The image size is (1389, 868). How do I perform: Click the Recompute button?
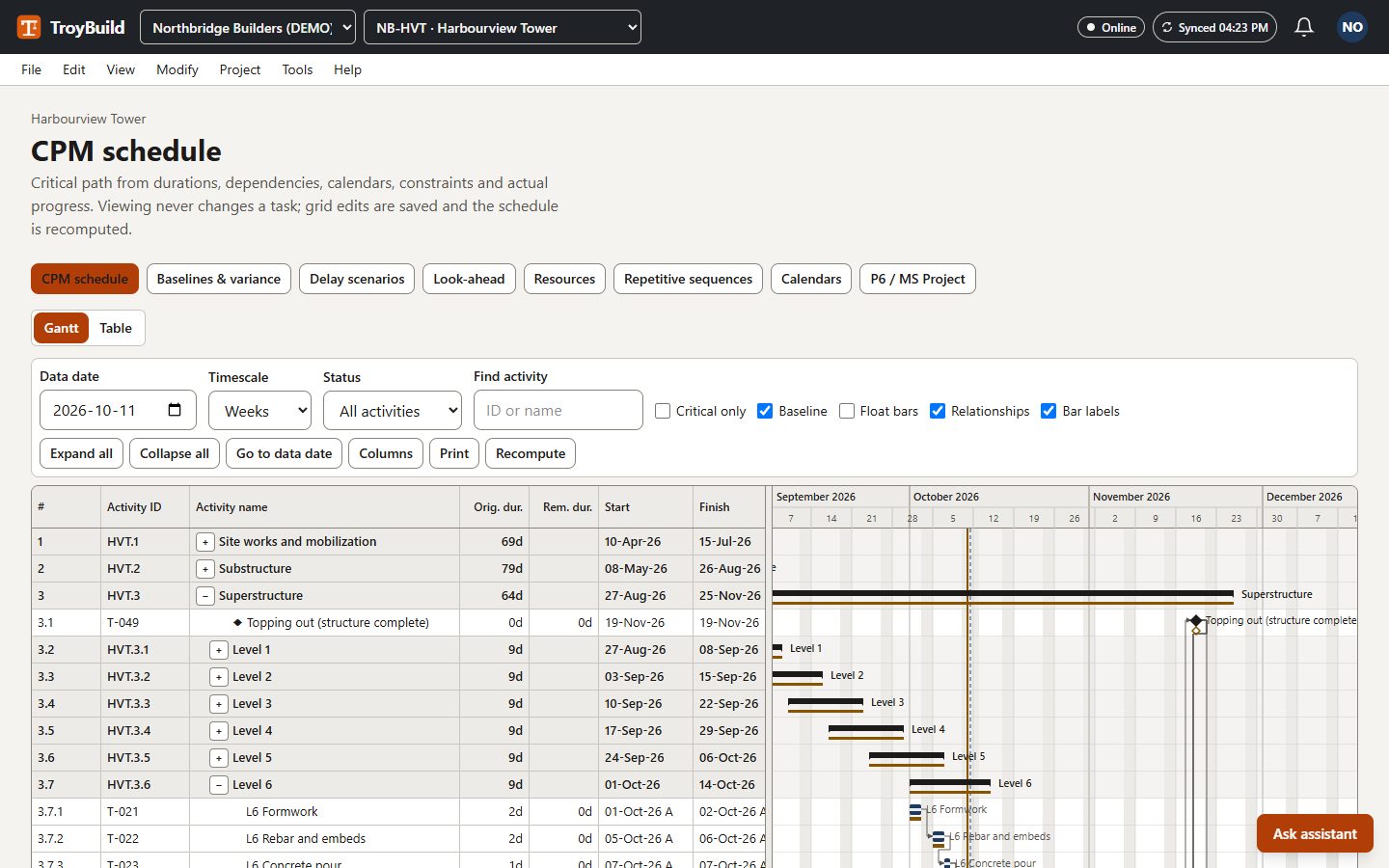pos(531,453)
